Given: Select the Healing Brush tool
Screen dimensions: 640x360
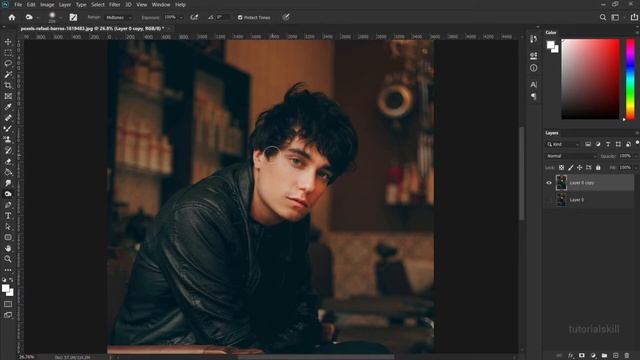Looking at the screenshot, I should [x=8, y=118].
